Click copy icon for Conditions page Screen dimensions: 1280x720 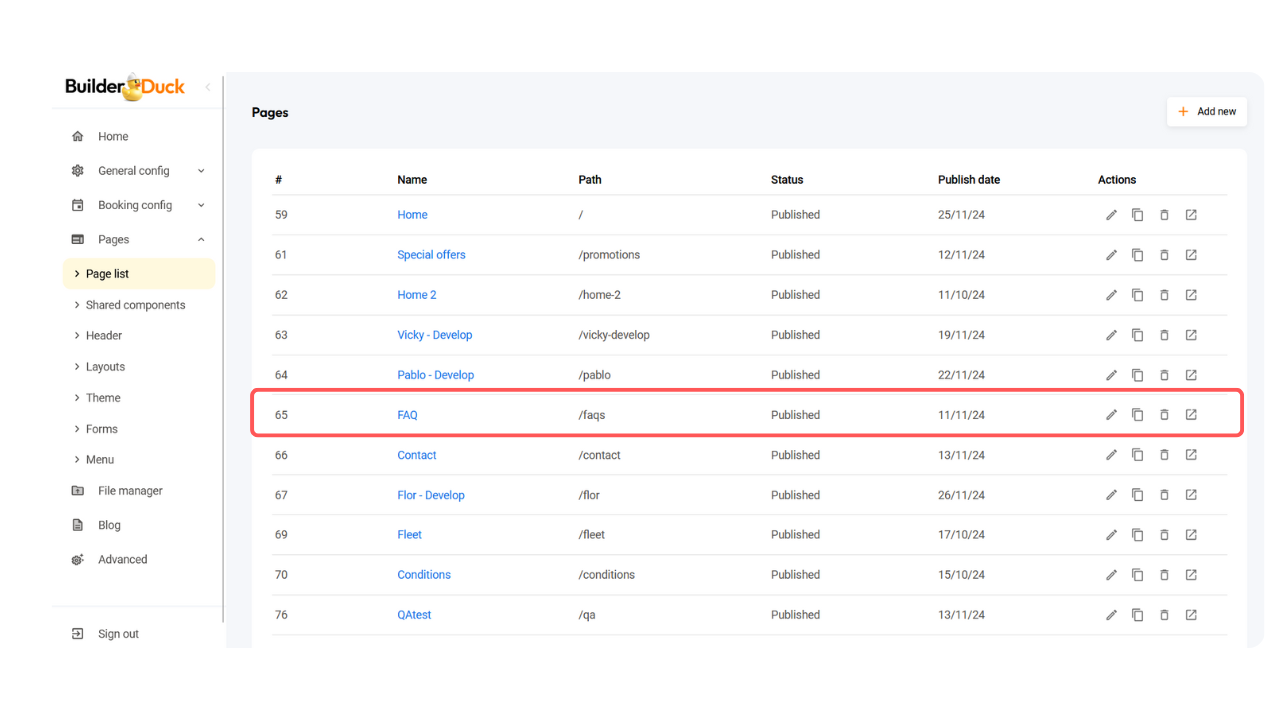[x=1137, y=575]
